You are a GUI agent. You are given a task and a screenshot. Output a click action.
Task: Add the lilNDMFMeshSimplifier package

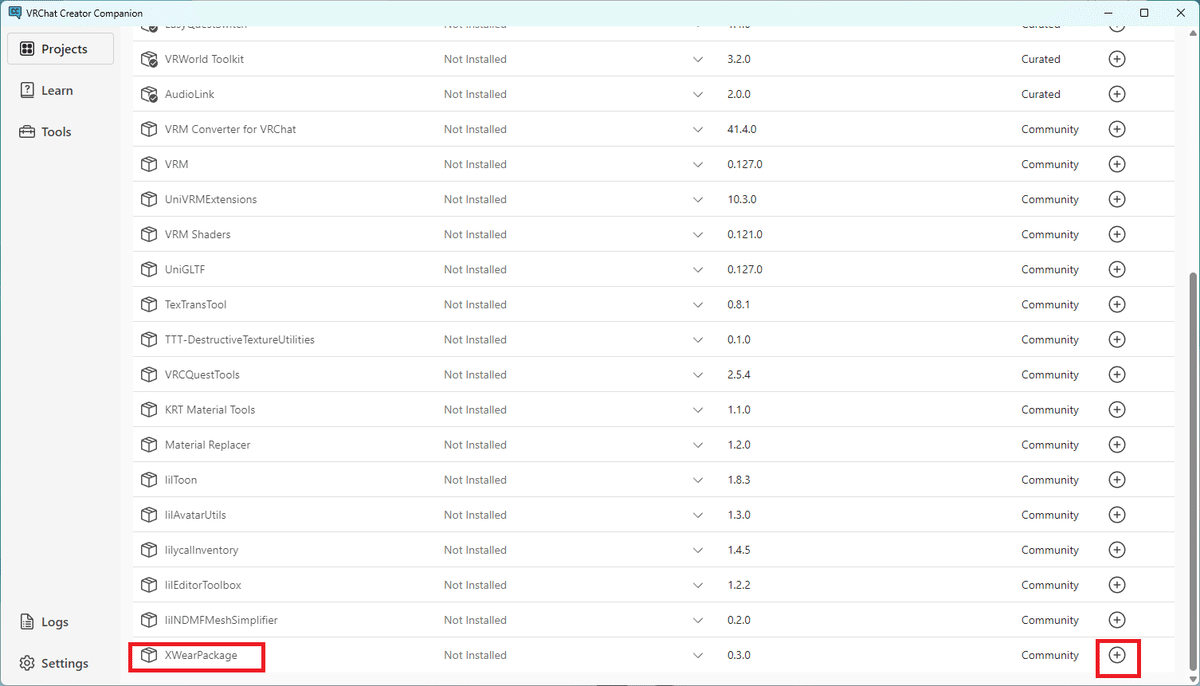click(1117, 620)
